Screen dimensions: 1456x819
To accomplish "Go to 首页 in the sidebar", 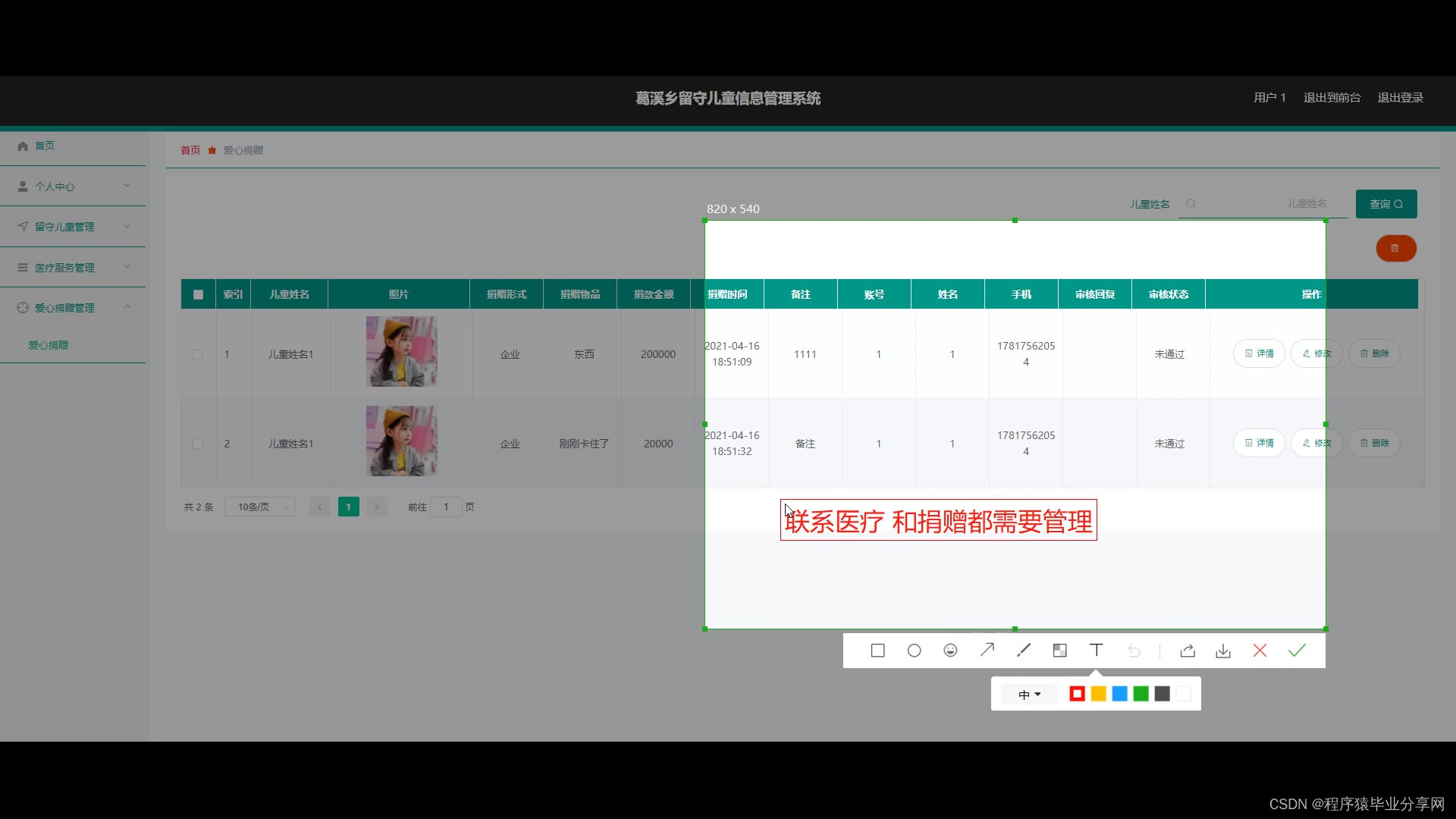I will click(44, 146).
